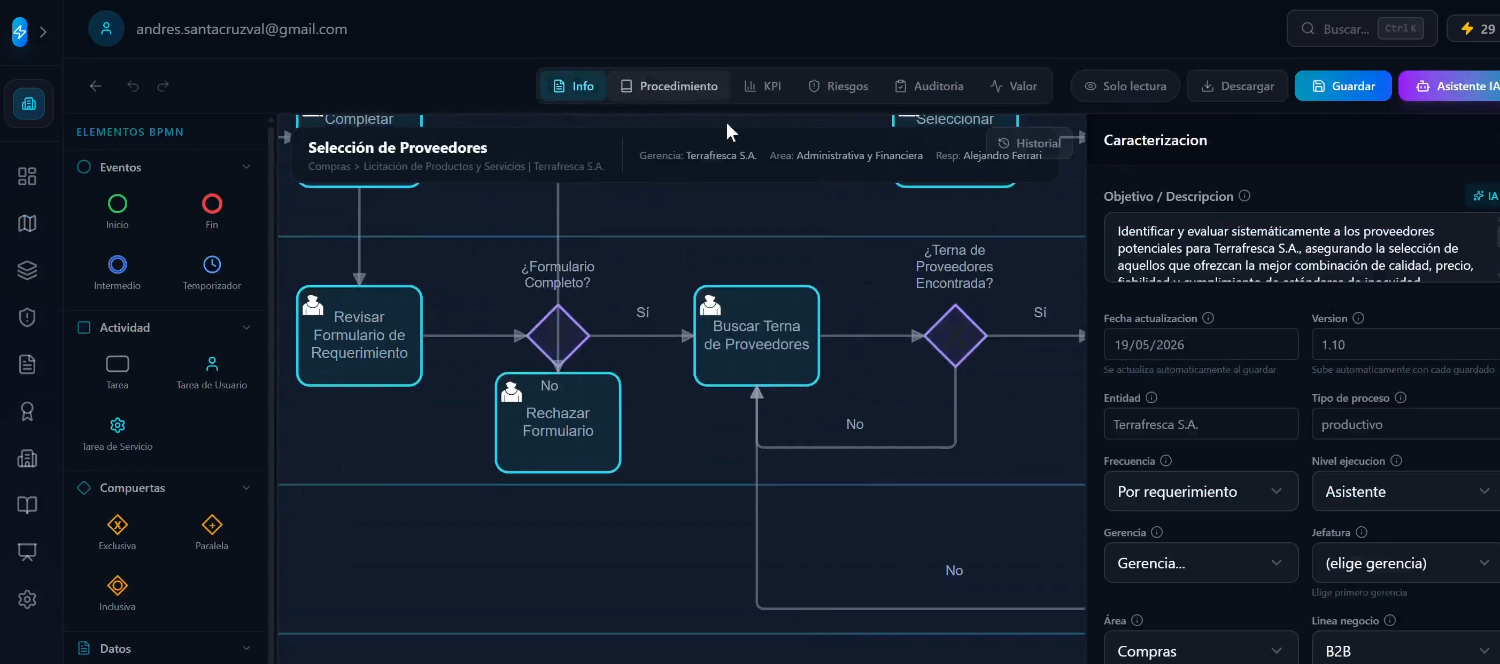1500x664 pixels.
Task: Toggle Solo lectura mode
Action: (x=1125, y=86)
